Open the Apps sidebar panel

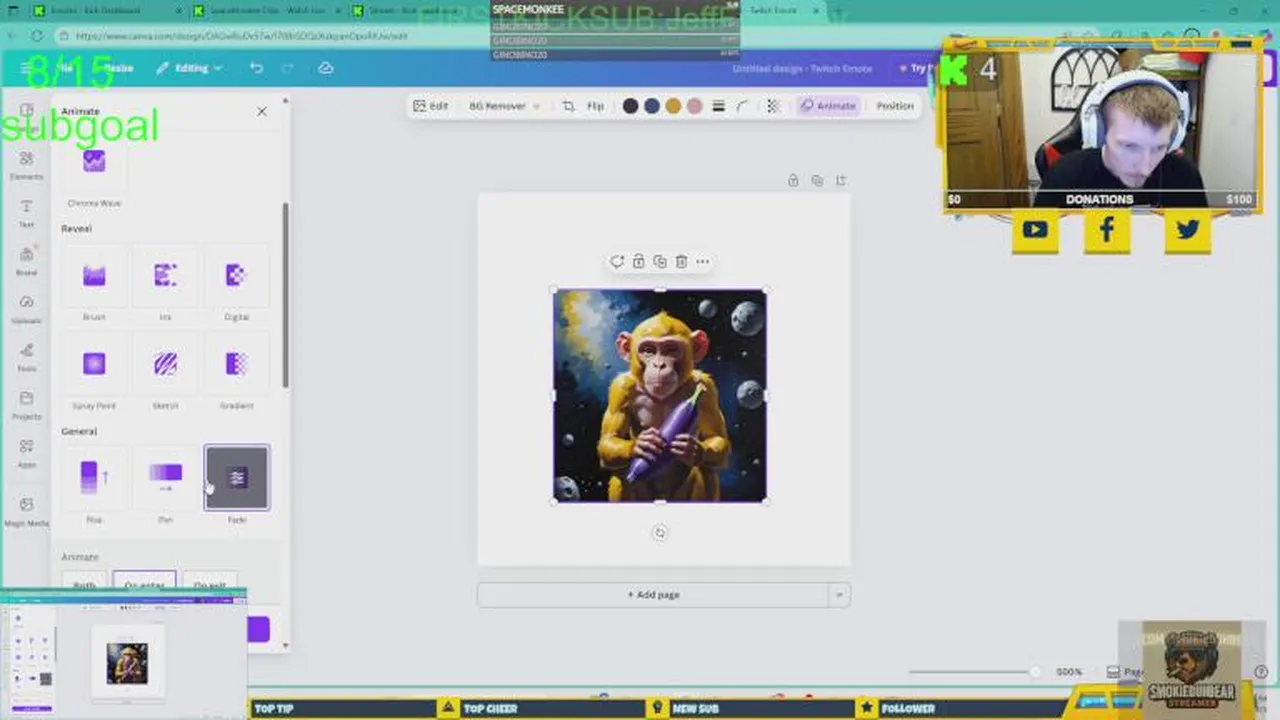(x=26, y=453)
